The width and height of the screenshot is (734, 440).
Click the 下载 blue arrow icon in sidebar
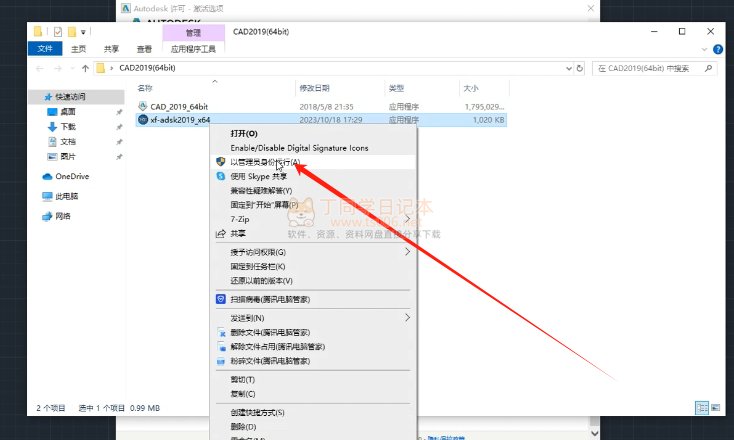pos(52,126)
